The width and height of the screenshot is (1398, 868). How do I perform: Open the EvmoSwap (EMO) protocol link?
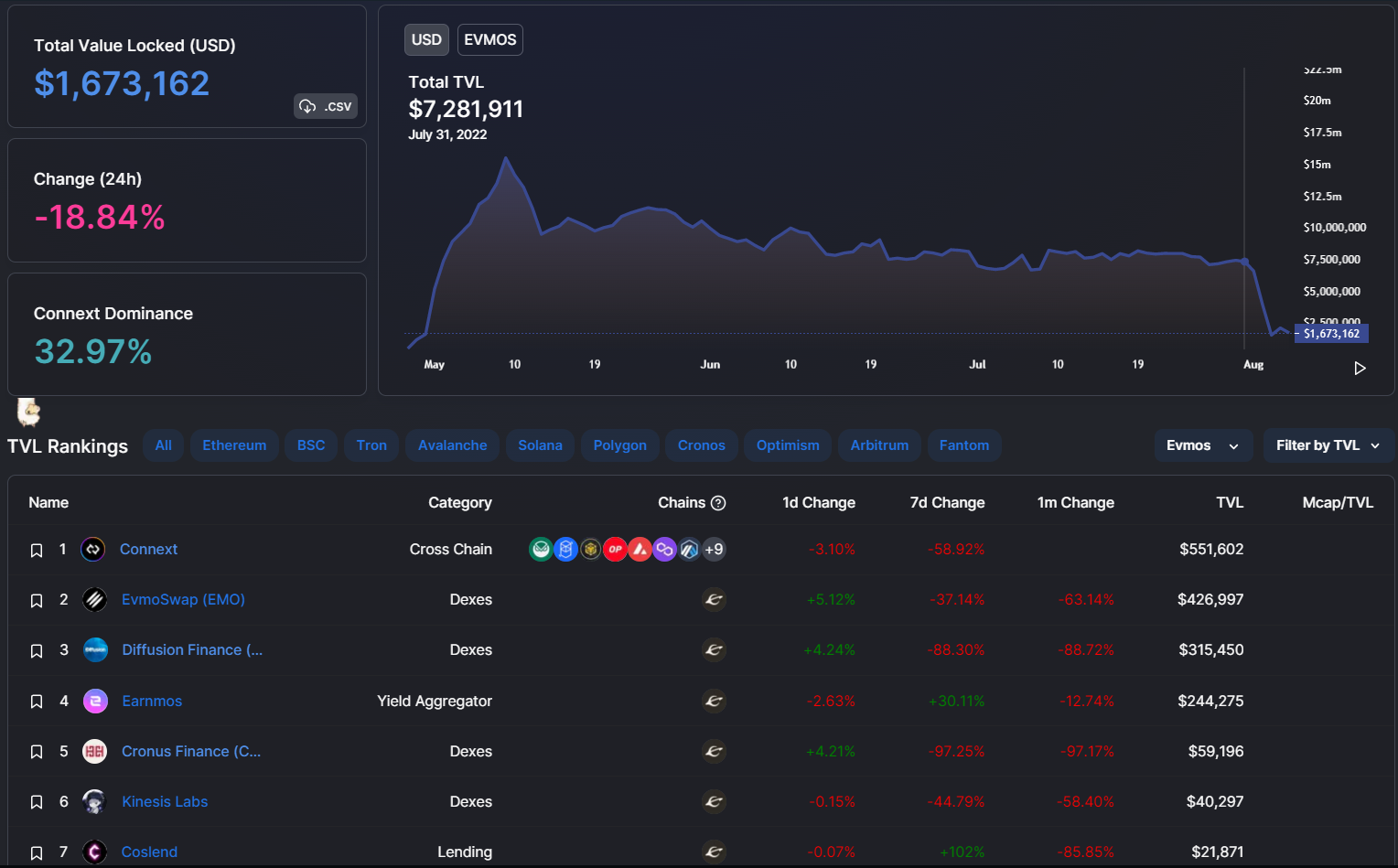183,599
